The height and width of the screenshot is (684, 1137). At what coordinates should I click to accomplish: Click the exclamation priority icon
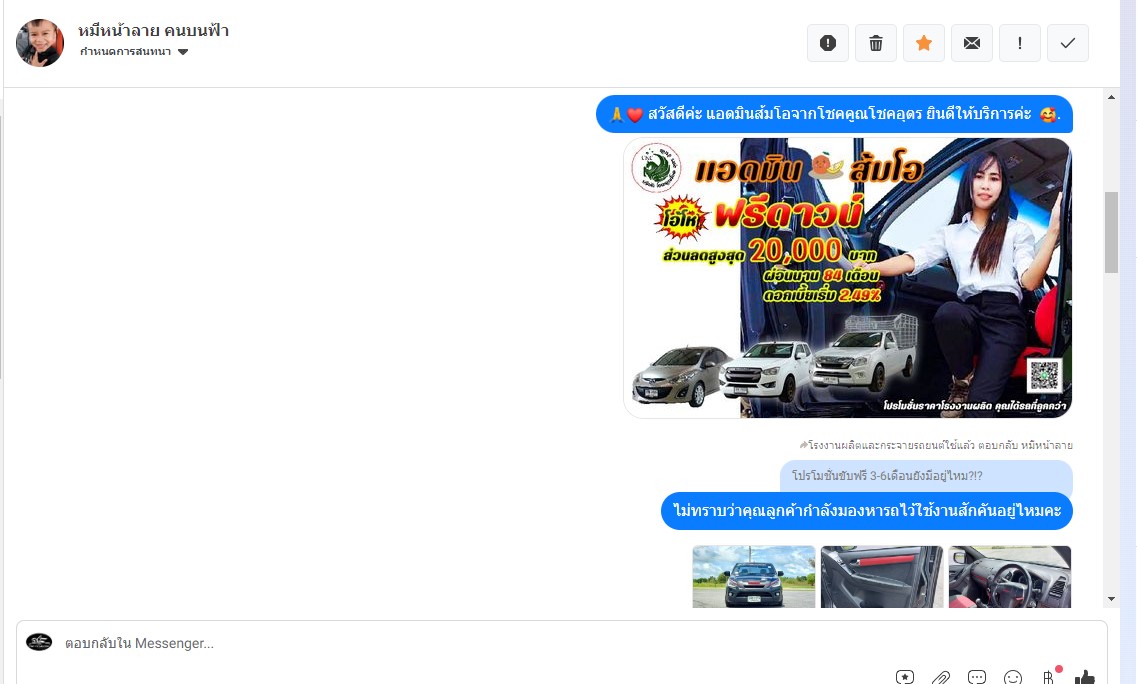(1020, 43)
